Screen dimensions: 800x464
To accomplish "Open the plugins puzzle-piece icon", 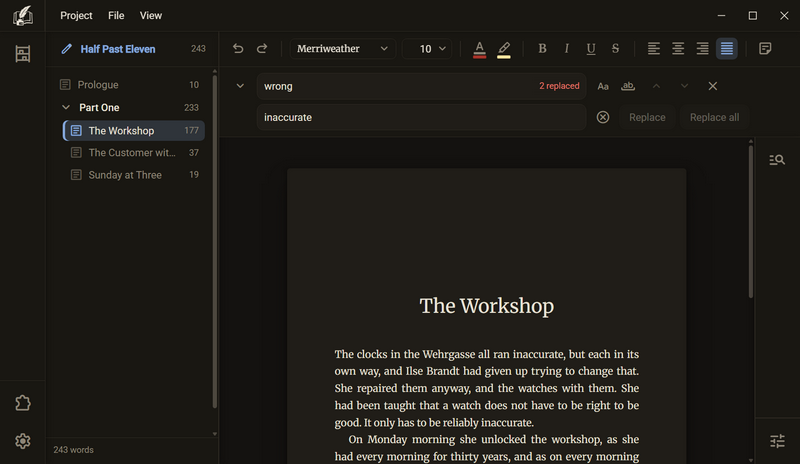I will (x=22, y=403).
